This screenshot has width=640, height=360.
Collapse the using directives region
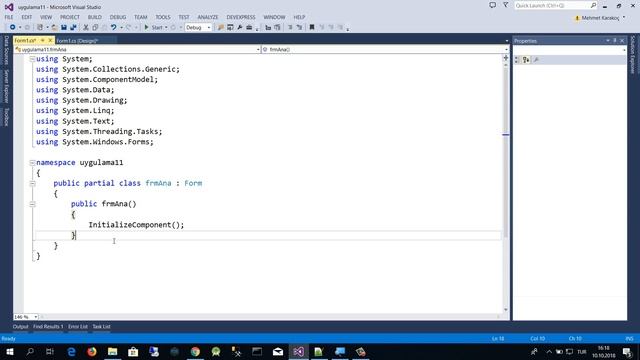tap(32, 59)
